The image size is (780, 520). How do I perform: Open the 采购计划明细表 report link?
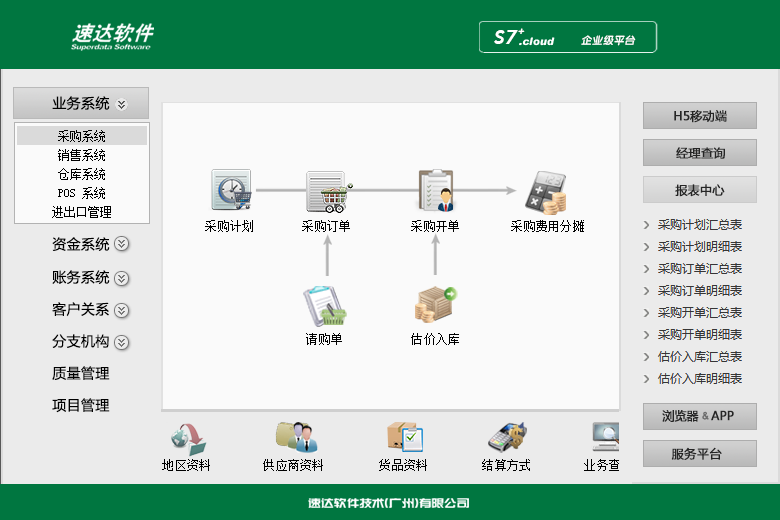click(699, 247)
